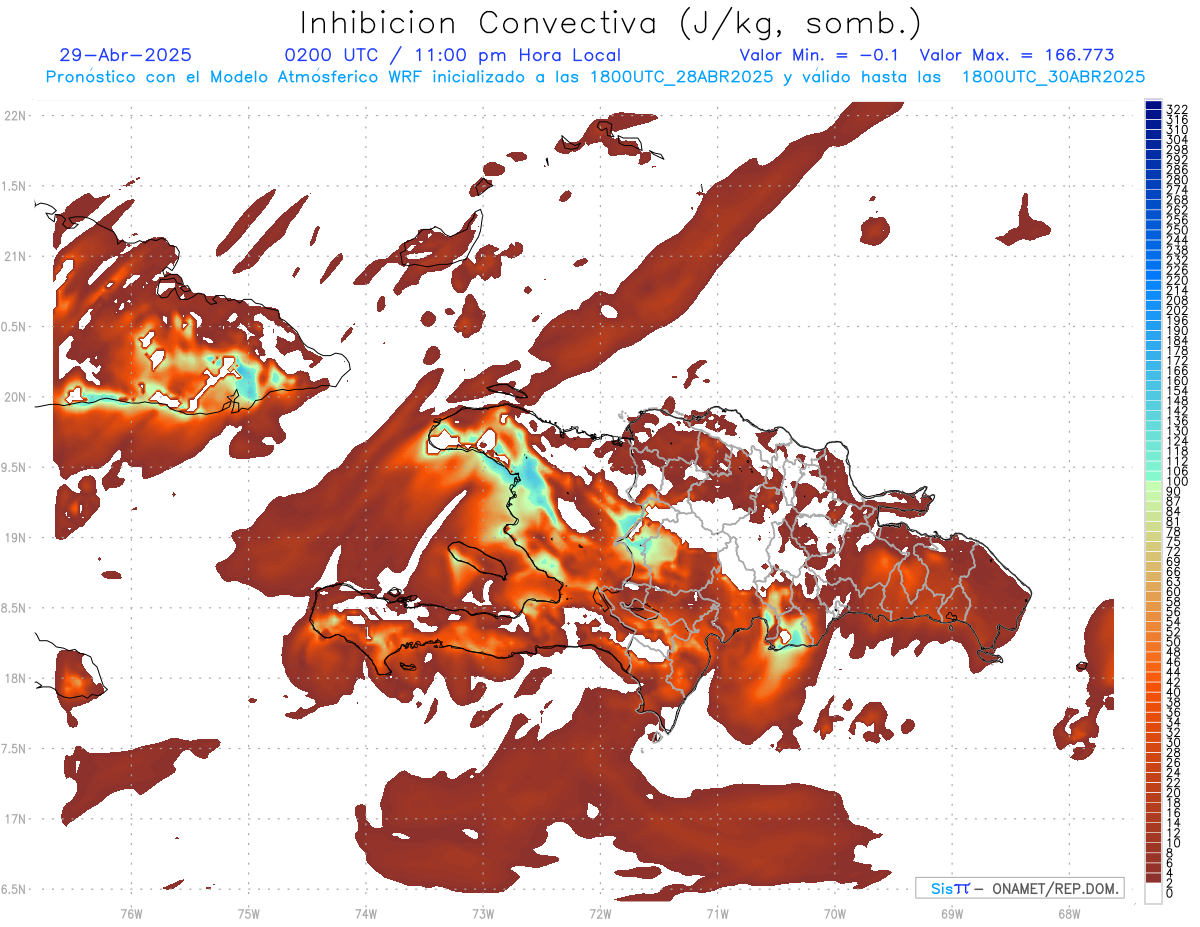Click the 20N latitude label

click(16, 397)
